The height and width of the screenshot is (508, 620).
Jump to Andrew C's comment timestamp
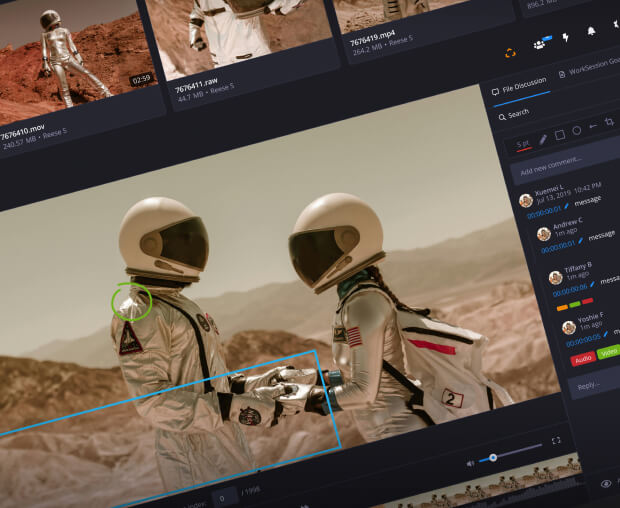click(x=558, y=246)
